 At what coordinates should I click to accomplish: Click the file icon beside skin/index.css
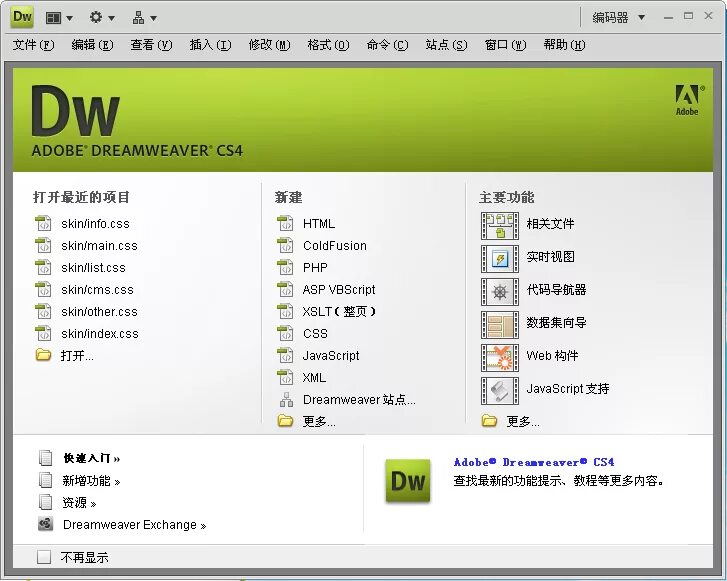[x=43, y=333]
